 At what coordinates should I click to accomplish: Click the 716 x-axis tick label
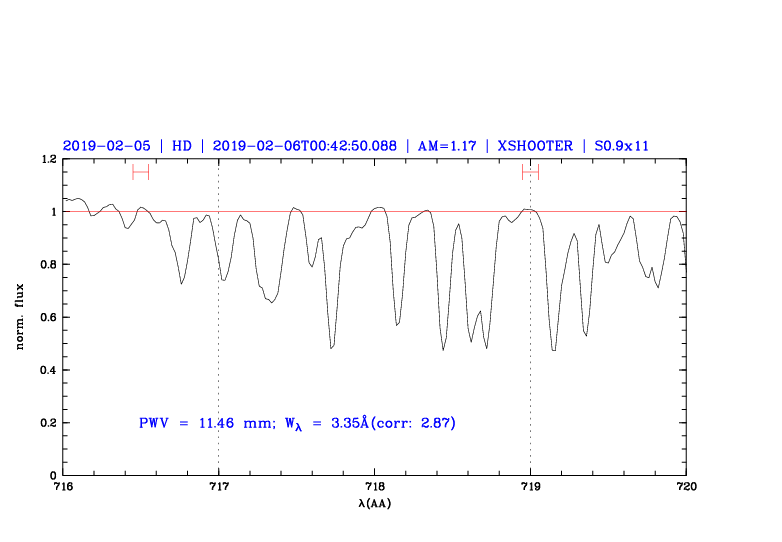pyautogui.click(x=63, y=487)
